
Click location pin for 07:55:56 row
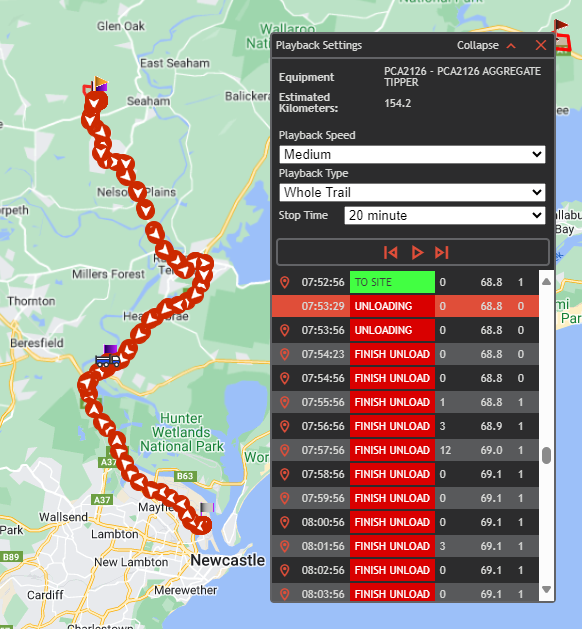[284, 402]
